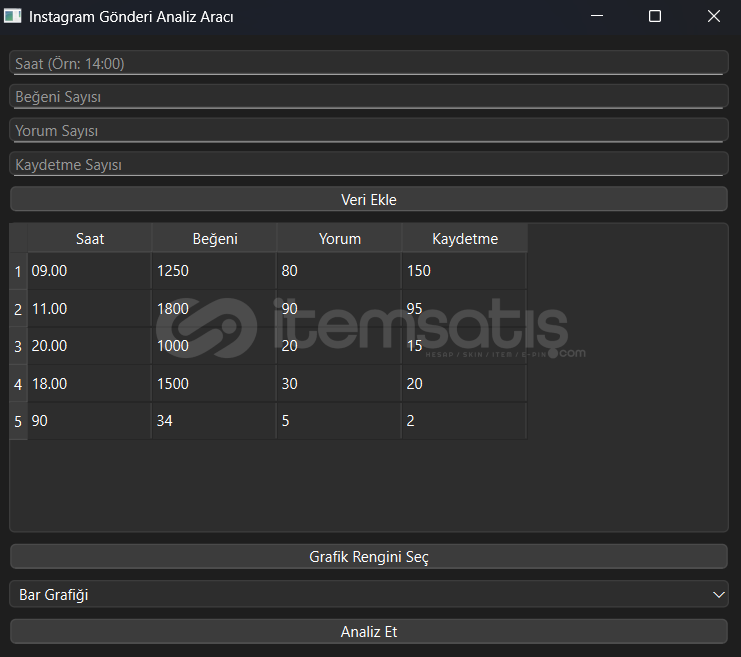Select the 2 Kaydetme cell in row 5
741x657 pixels.
click(x=465, y=421)
